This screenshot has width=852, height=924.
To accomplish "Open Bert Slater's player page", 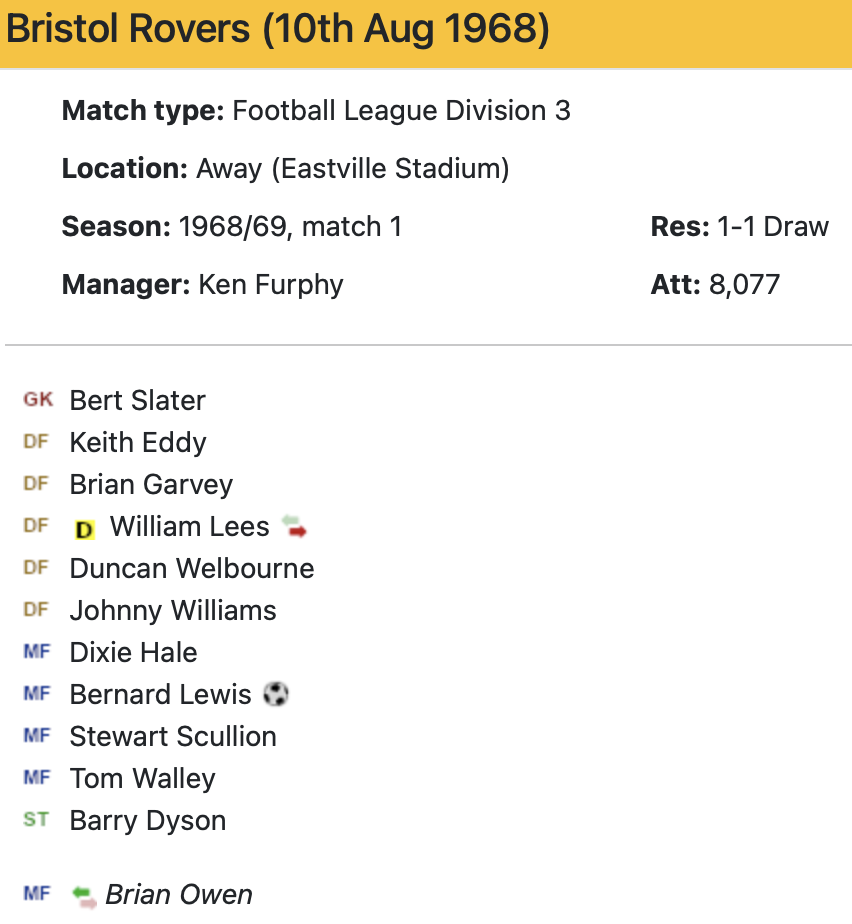I will pyautogui.click(x=137, y=400).
